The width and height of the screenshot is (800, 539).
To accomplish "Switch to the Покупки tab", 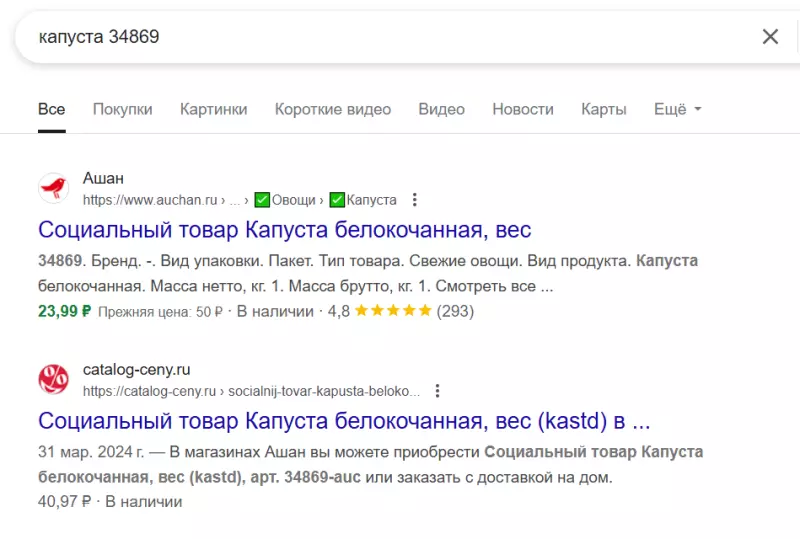I will tap(122, 109).
